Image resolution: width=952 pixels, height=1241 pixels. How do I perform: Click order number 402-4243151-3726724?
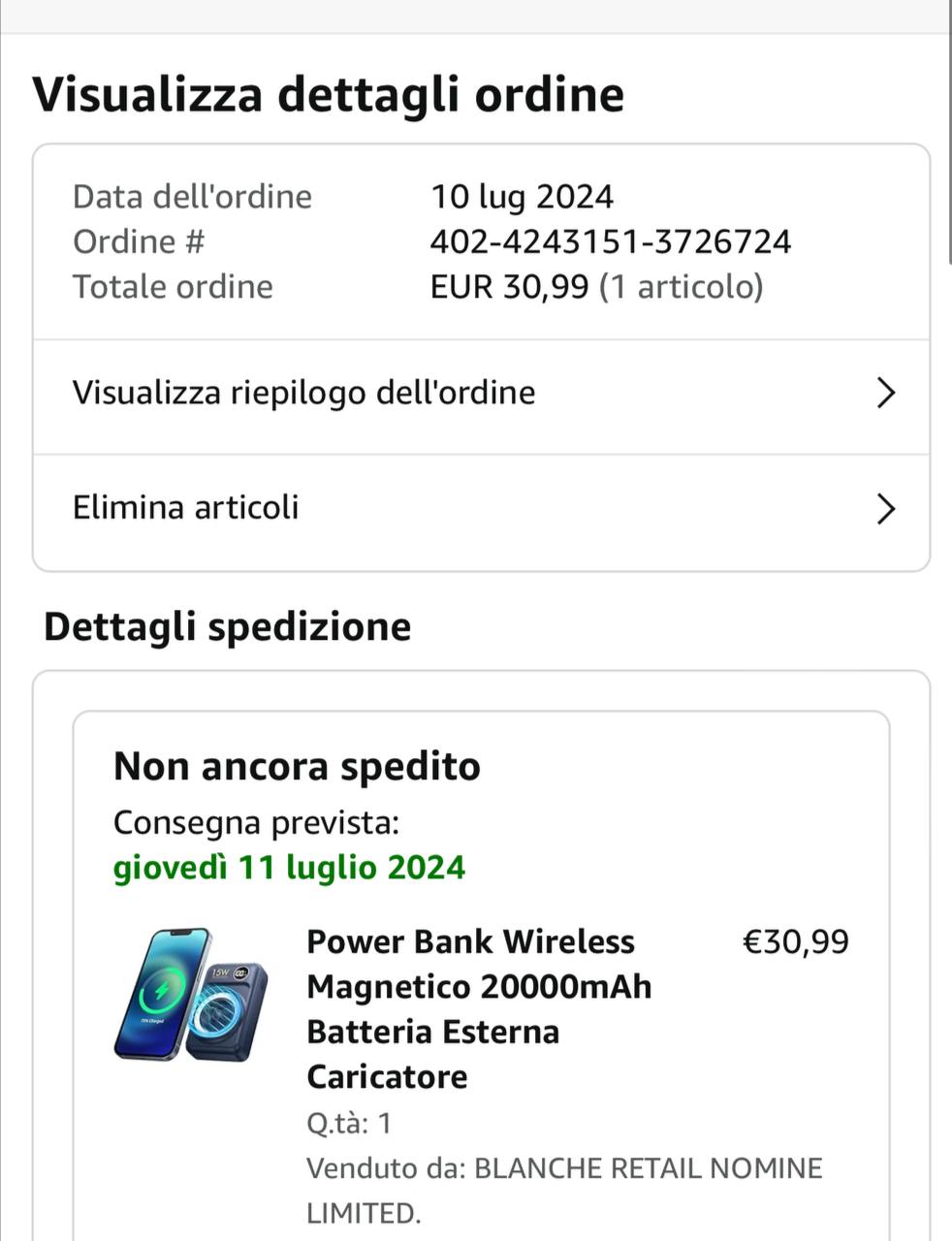tap(611, 241)
